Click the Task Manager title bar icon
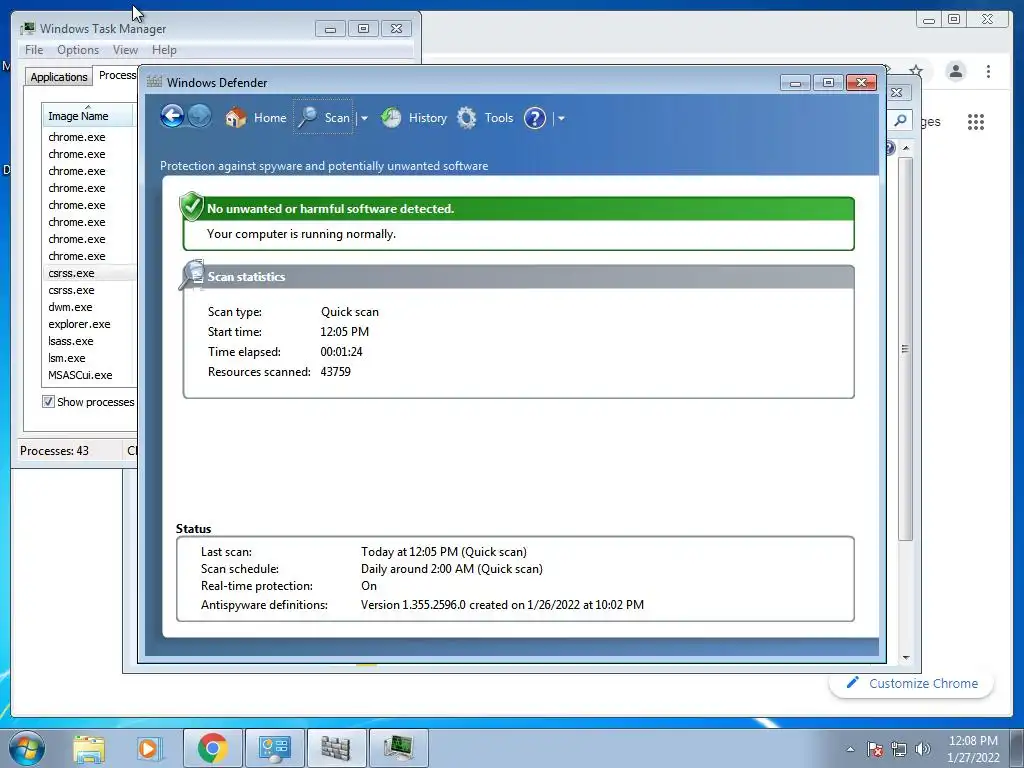1024x768 pixels. coord(27,28)
